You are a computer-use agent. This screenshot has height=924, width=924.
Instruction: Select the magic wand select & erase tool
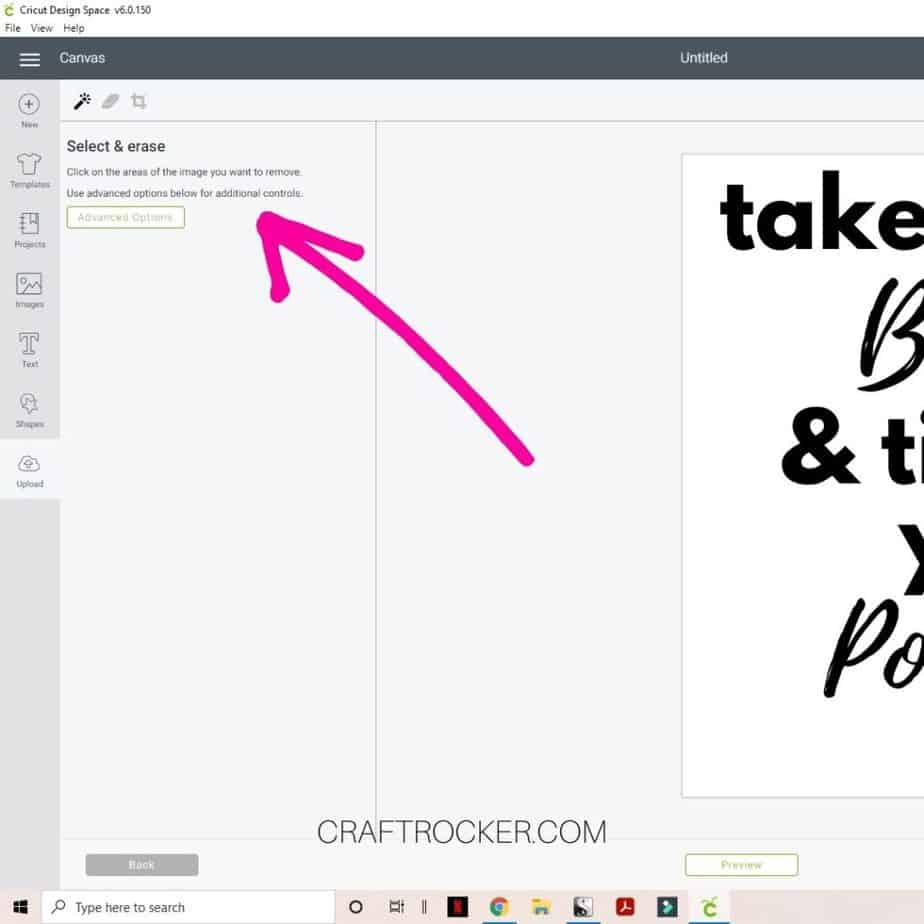82,101
